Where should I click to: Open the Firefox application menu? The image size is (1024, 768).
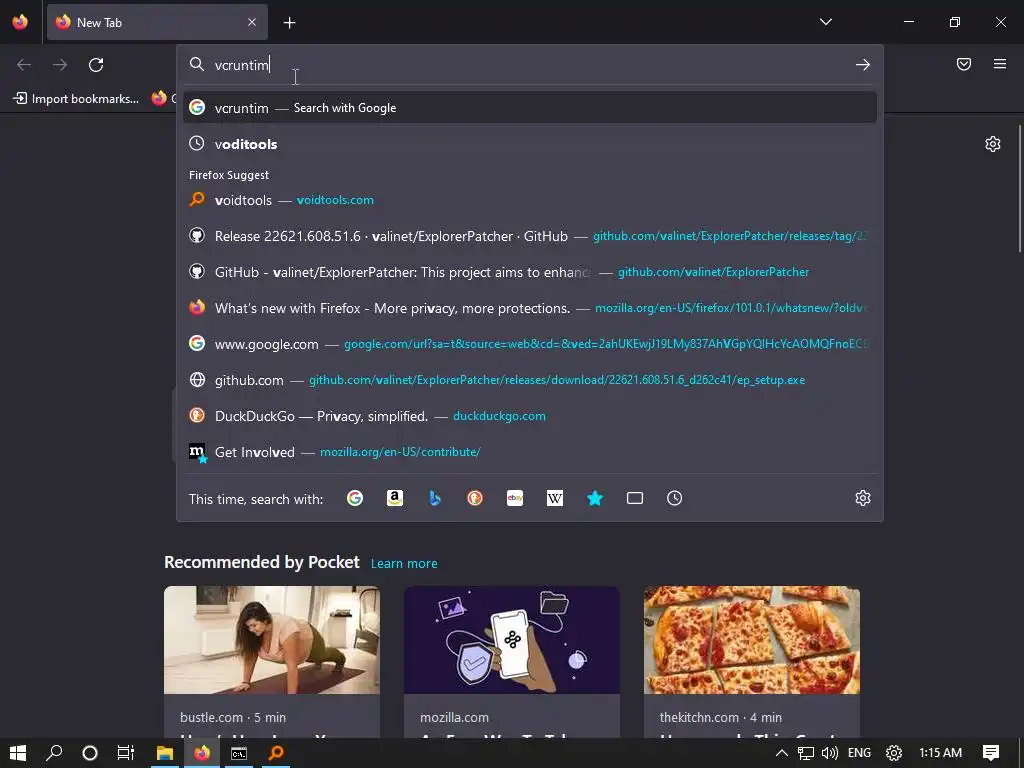[1000, 64]
